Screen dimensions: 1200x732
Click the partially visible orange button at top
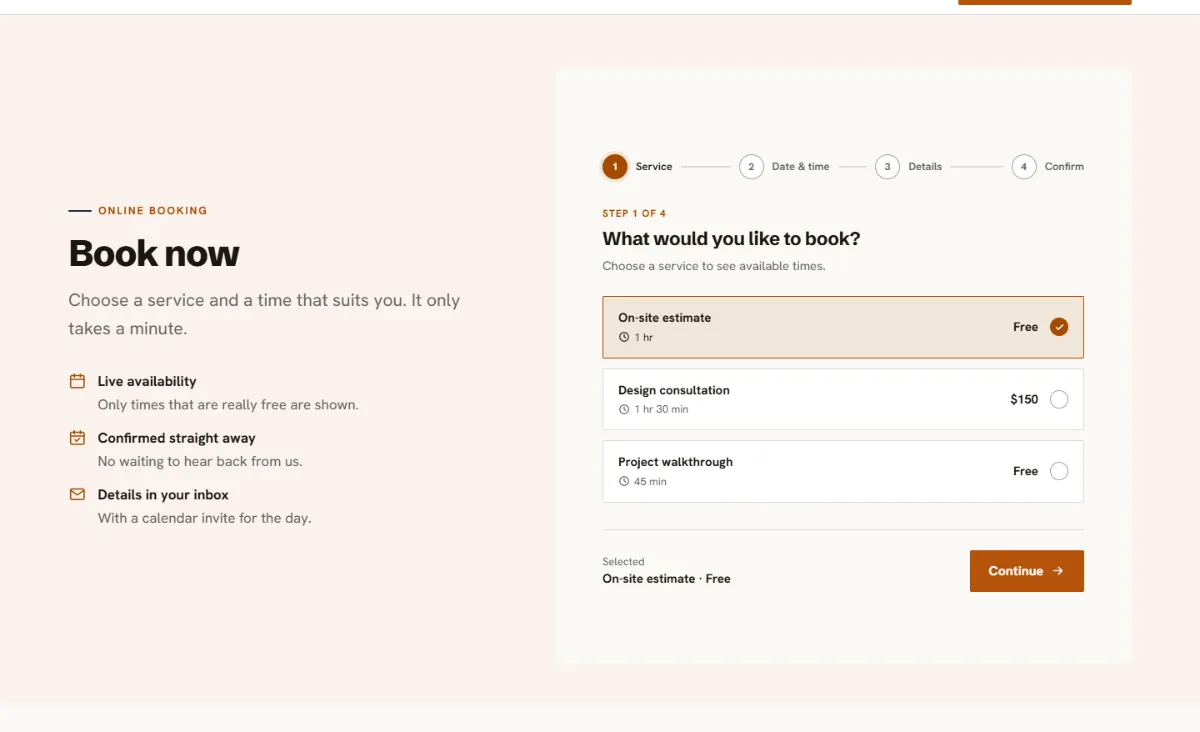pyautogui.click(x=1045, y=2)
